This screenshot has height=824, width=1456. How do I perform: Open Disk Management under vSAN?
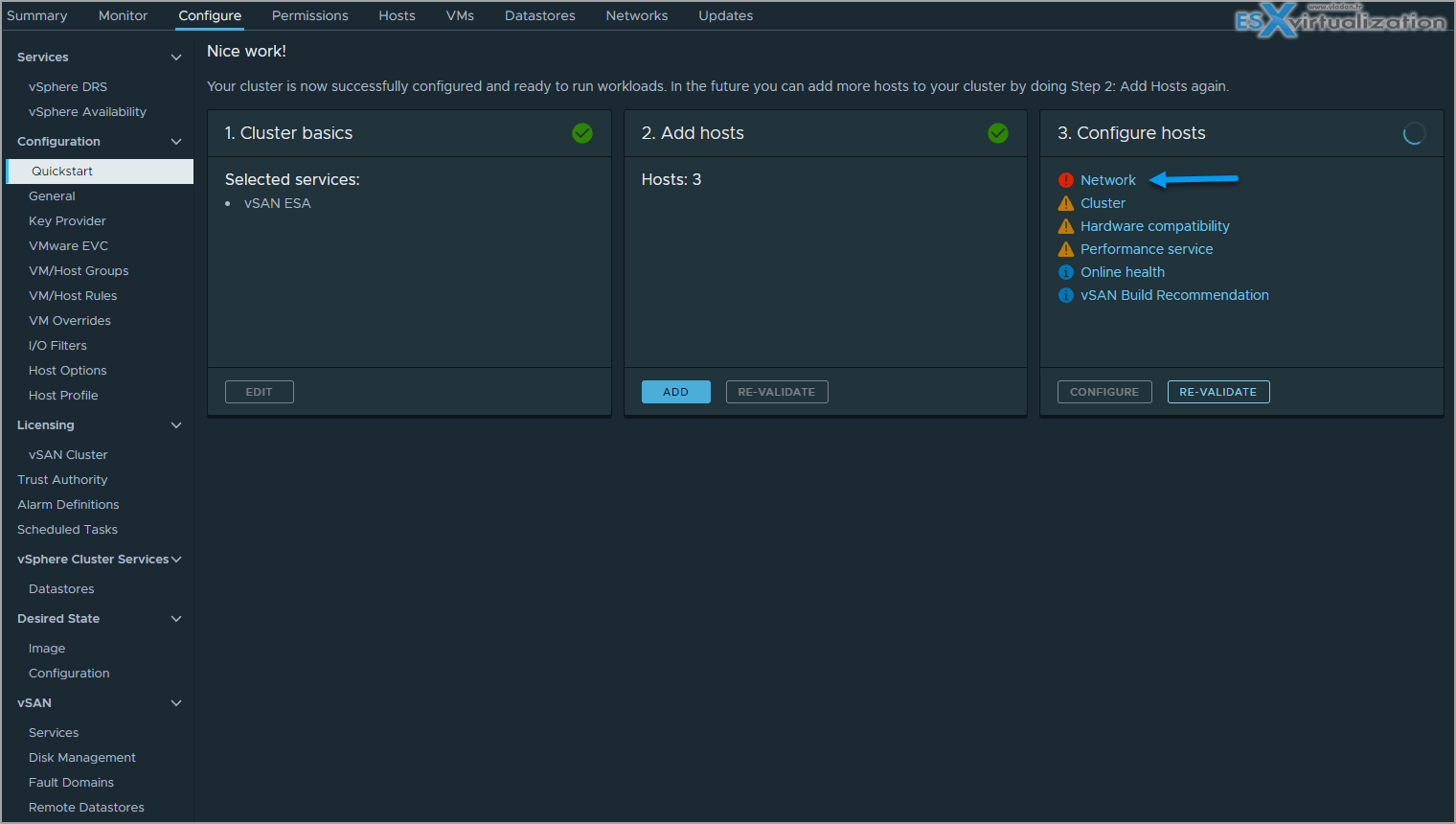coord(82,758)
